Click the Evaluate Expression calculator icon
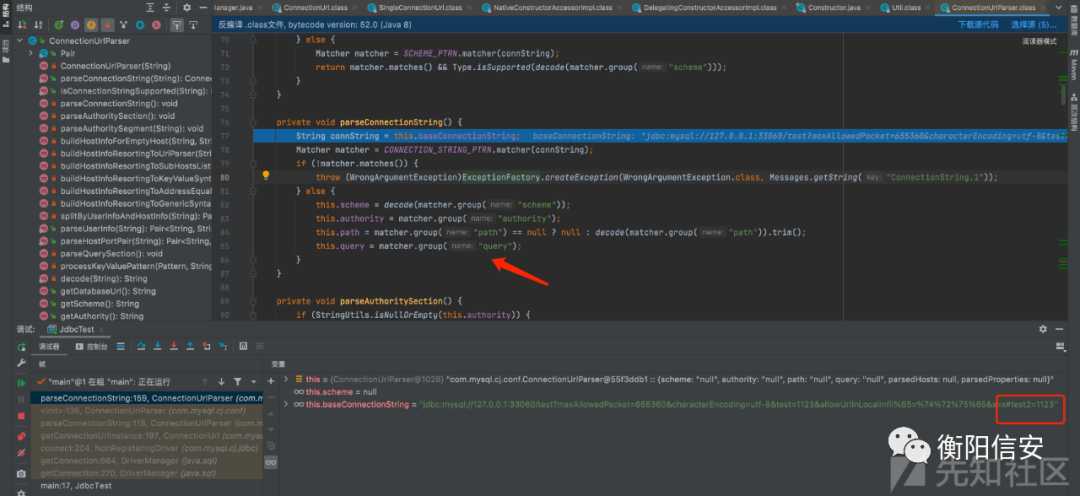Viewport: 1080px width, 496px height. click(244, 346)
